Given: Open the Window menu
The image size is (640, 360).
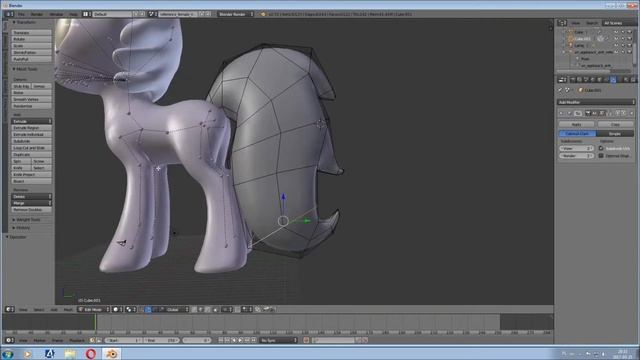Looking at the screenshot, I should [x=56, y=14].
